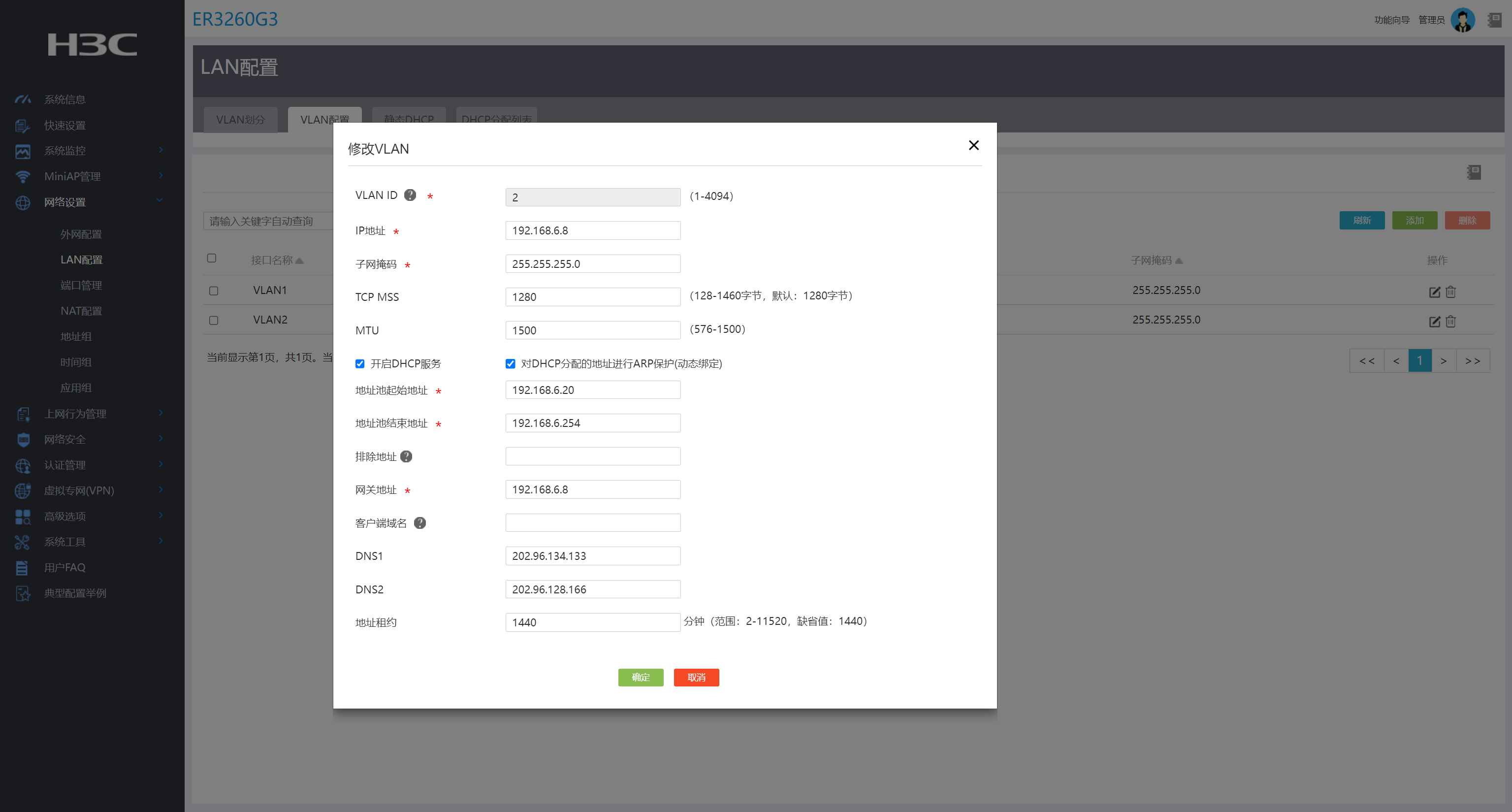Uncheck the 开启DHCP服务 checkbox
The image size is (1512, 812).
[x=360, y=363]
